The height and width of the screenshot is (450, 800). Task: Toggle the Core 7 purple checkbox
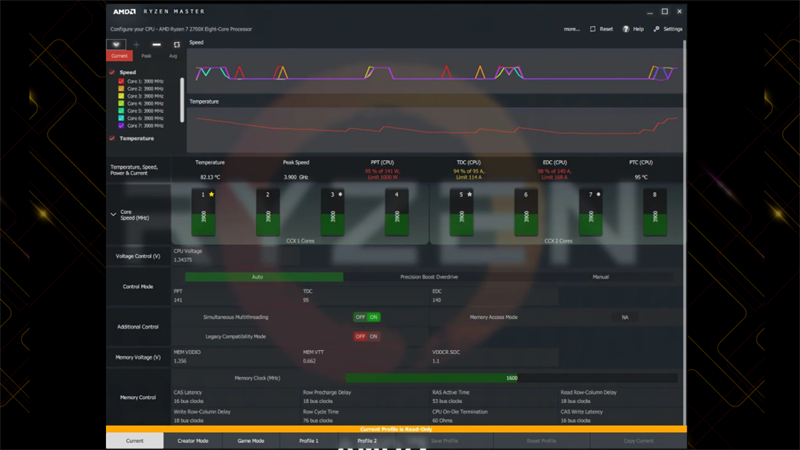coord(121,126)
